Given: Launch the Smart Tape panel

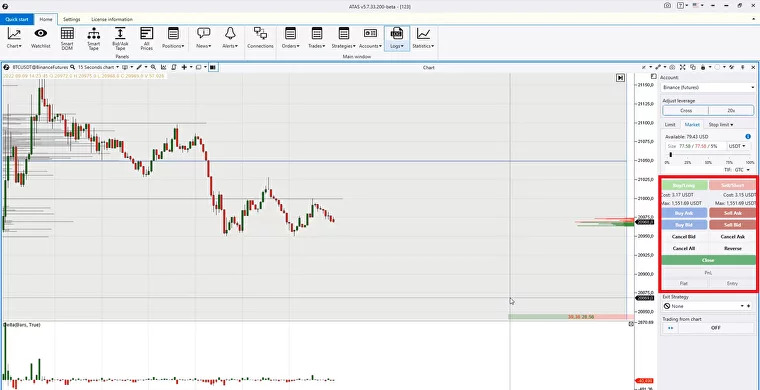Looking at the screenshot, I should 94,39.
